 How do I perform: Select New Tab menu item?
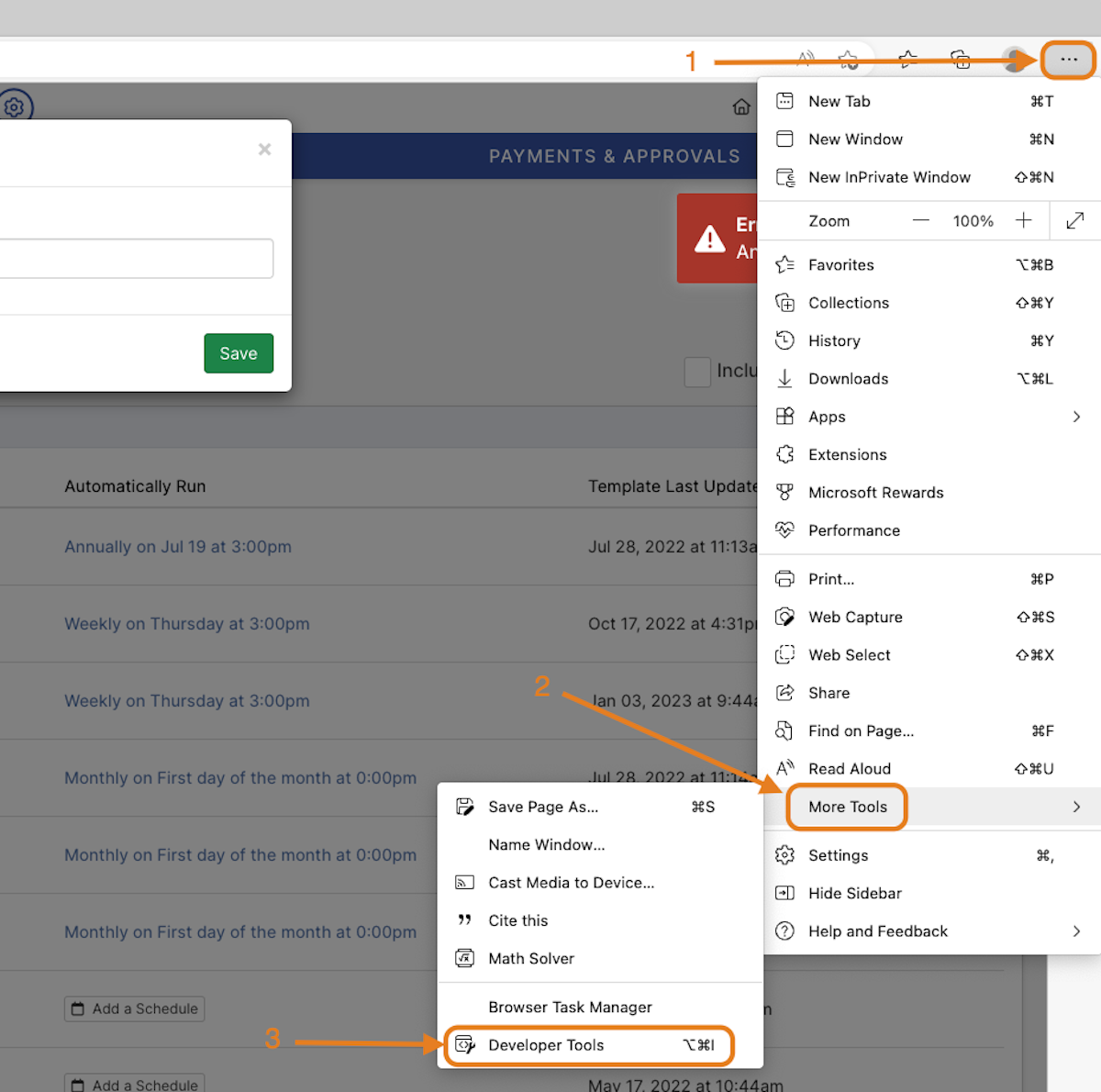click(x=929, y=101)
